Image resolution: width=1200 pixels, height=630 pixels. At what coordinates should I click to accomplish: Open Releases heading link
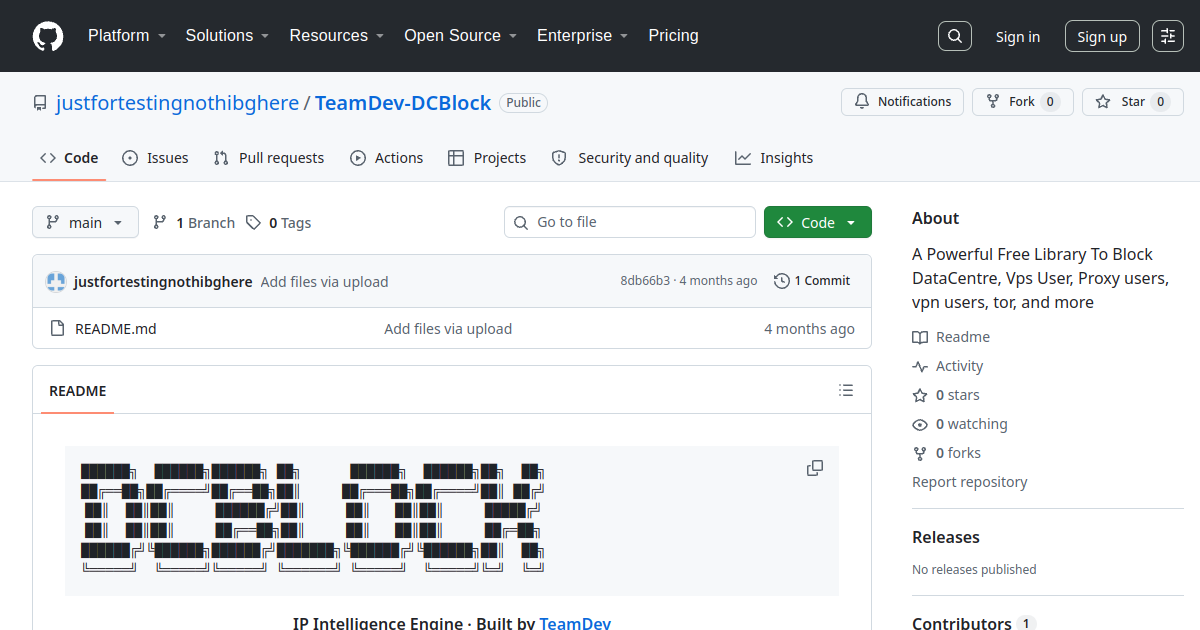[946, 537]
